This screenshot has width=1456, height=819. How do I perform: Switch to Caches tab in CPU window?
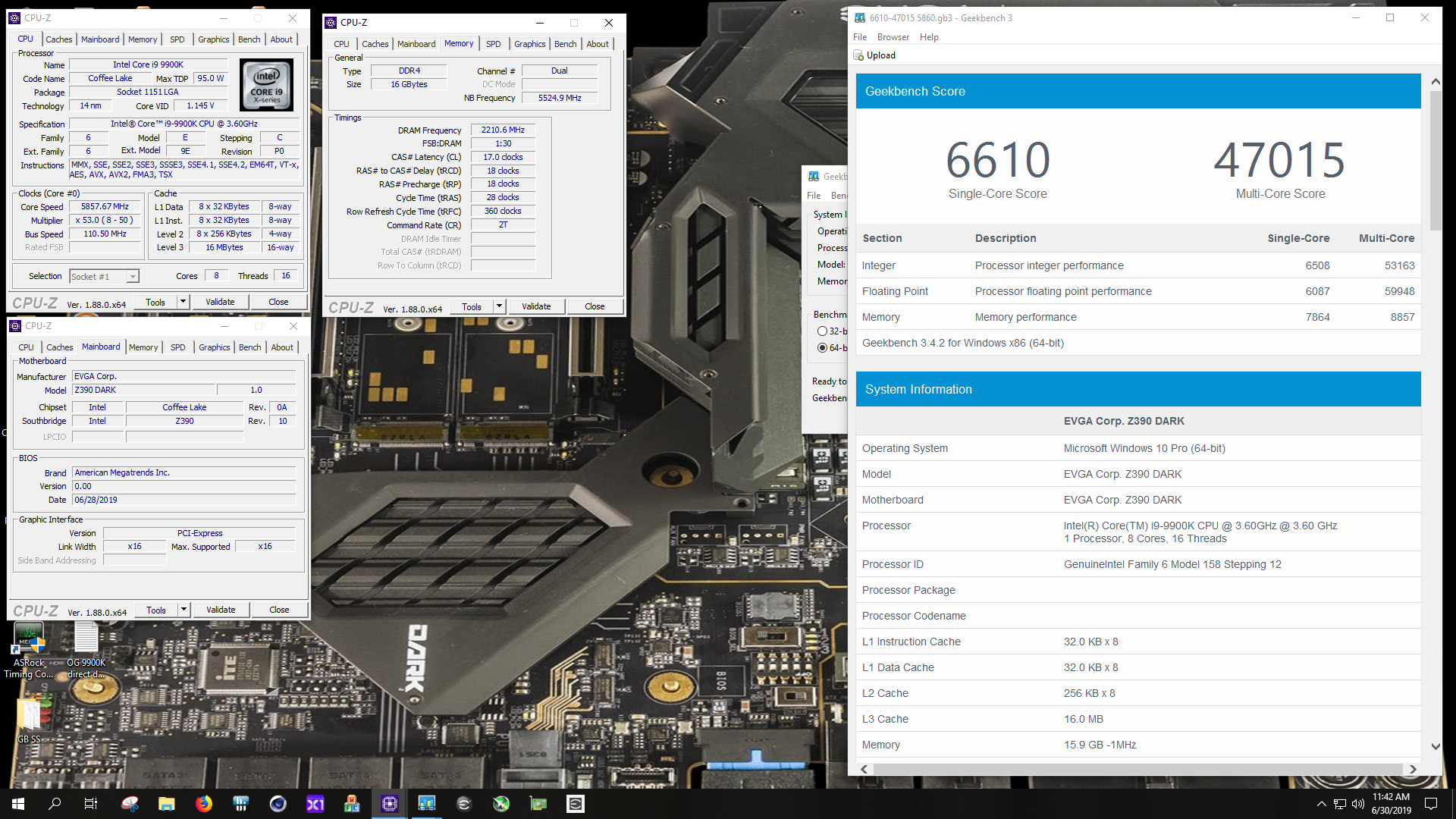pyautogui.click(x=59, y=39)
